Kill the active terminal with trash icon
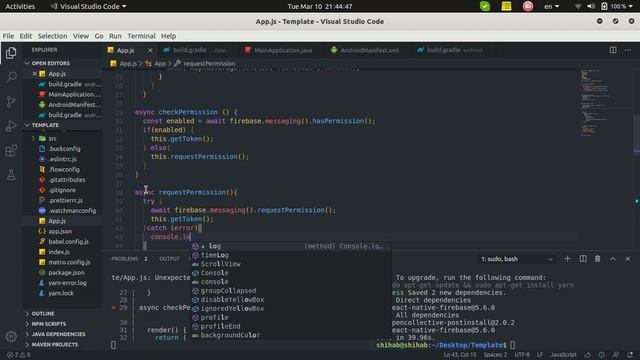This screenshot has width=640, height=360. (598, 259)
